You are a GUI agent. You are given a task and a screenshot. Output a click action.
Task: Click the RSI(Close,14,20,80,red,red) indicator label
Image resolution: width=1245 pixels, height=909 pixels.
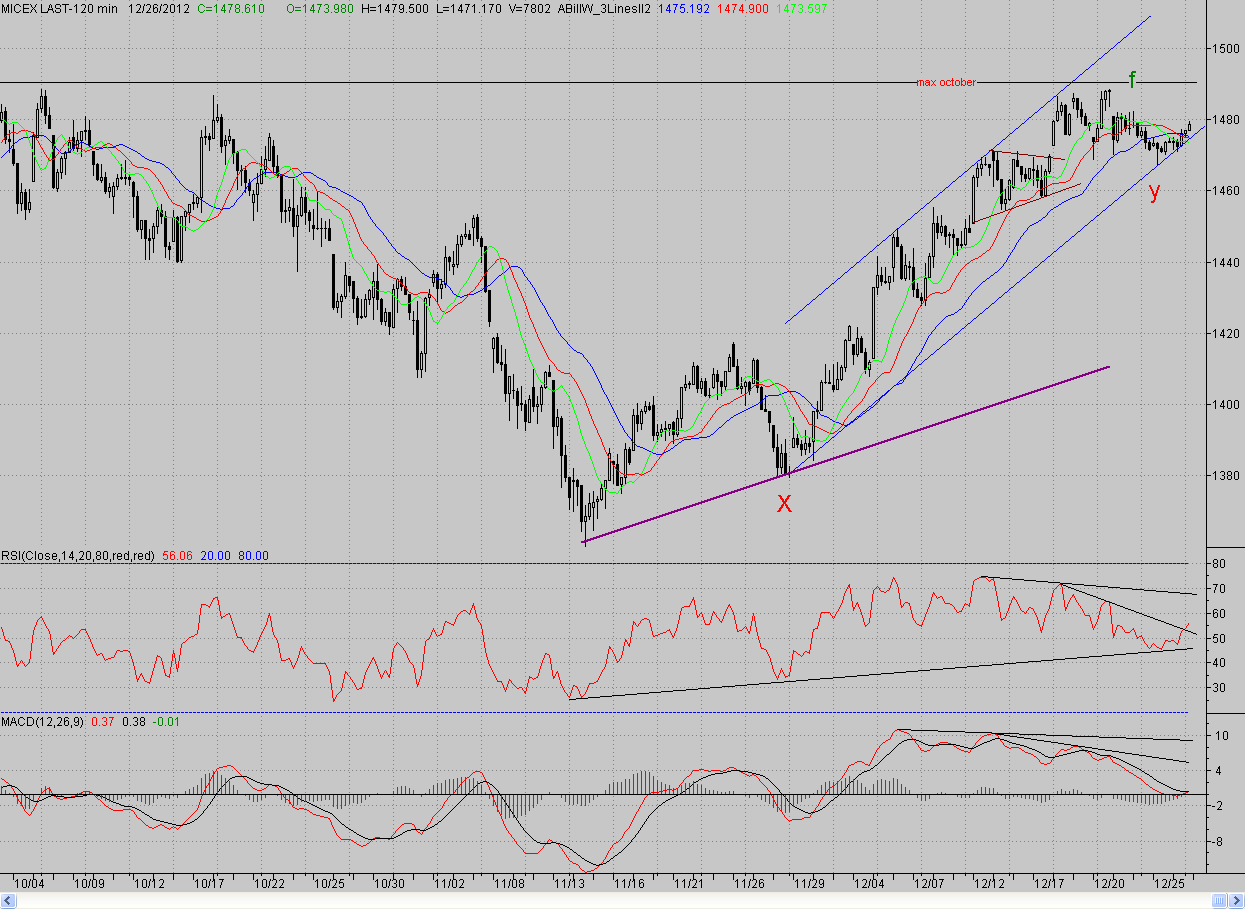(x=76, y=555)
